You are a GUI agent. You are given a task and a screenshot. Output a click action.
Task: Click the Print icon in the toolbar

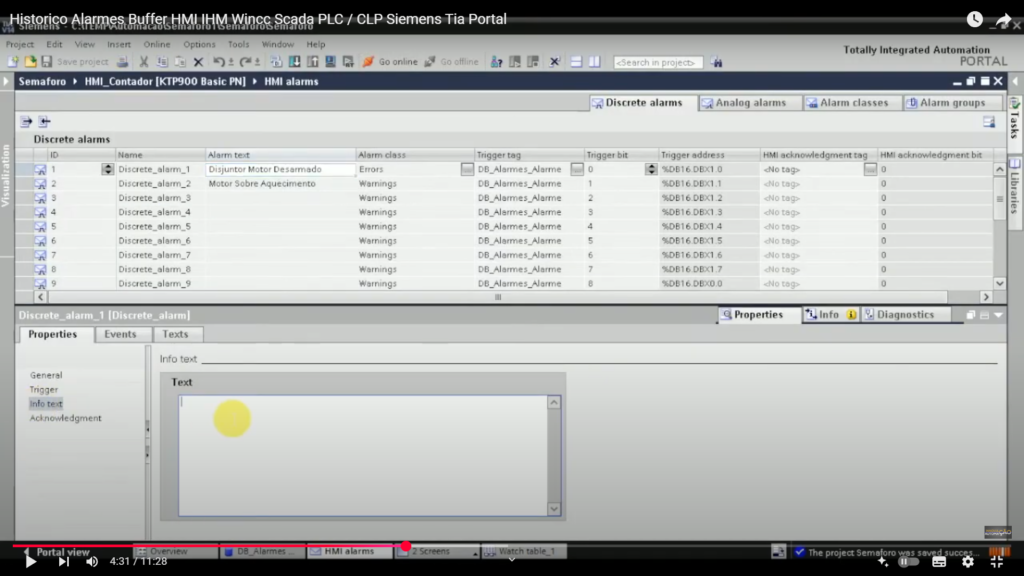122,62
